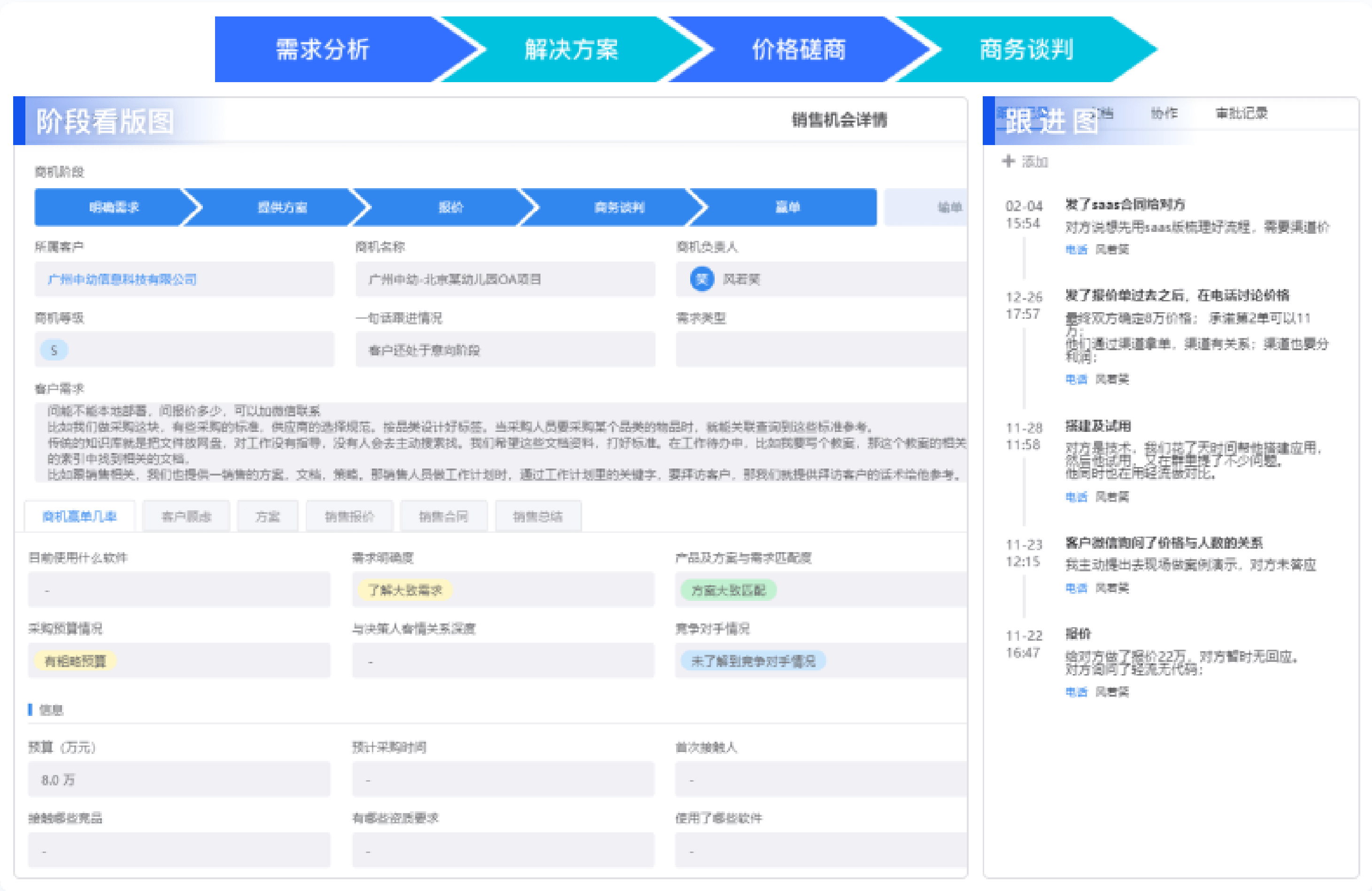Image resolution: width=1372 pixels, height=891 pixels.
Task: Click the 一句话跟进情况 field 客户还处于意向阶段
Action: pyautogui.click(x=505, y=350)
